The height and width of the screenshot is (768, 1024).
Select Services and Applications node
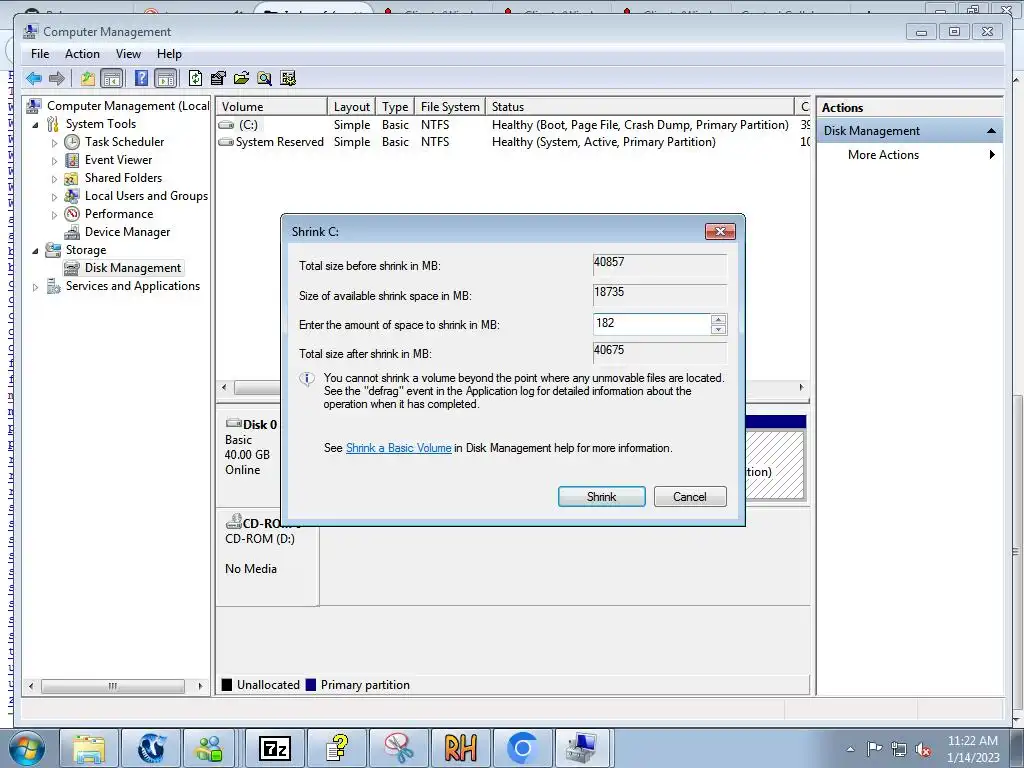[x=133, y=286]
